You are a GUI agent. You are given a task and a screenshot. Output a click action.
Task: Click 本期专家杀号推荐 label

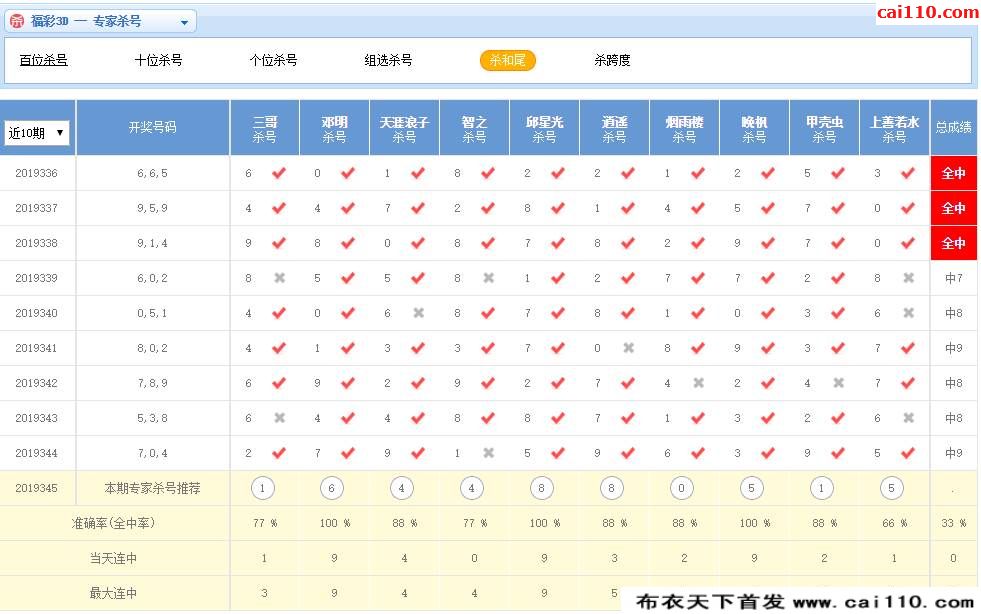(x=153, y=488)
